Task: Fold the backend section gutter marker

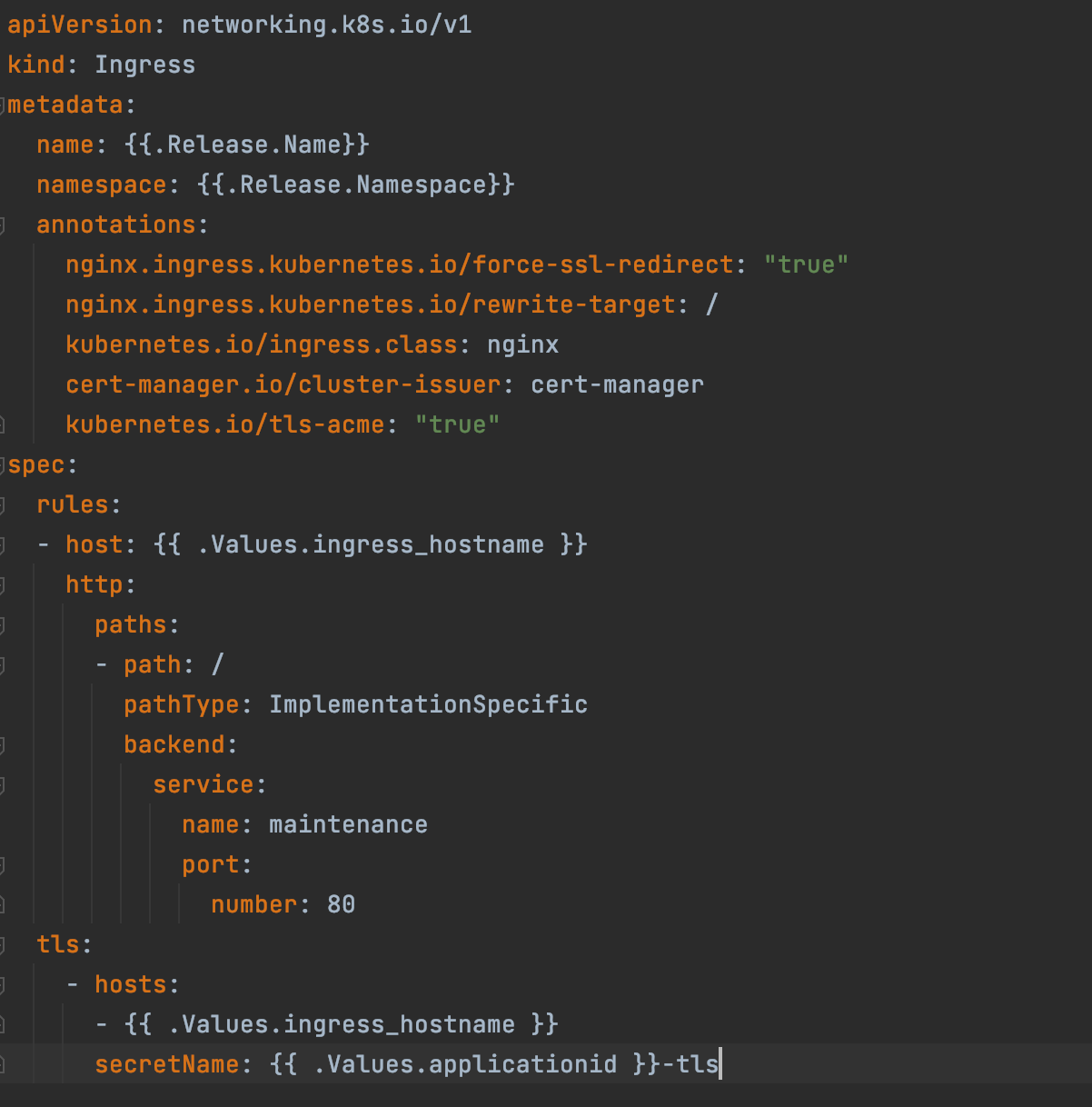Action: (x=3, y=745)
